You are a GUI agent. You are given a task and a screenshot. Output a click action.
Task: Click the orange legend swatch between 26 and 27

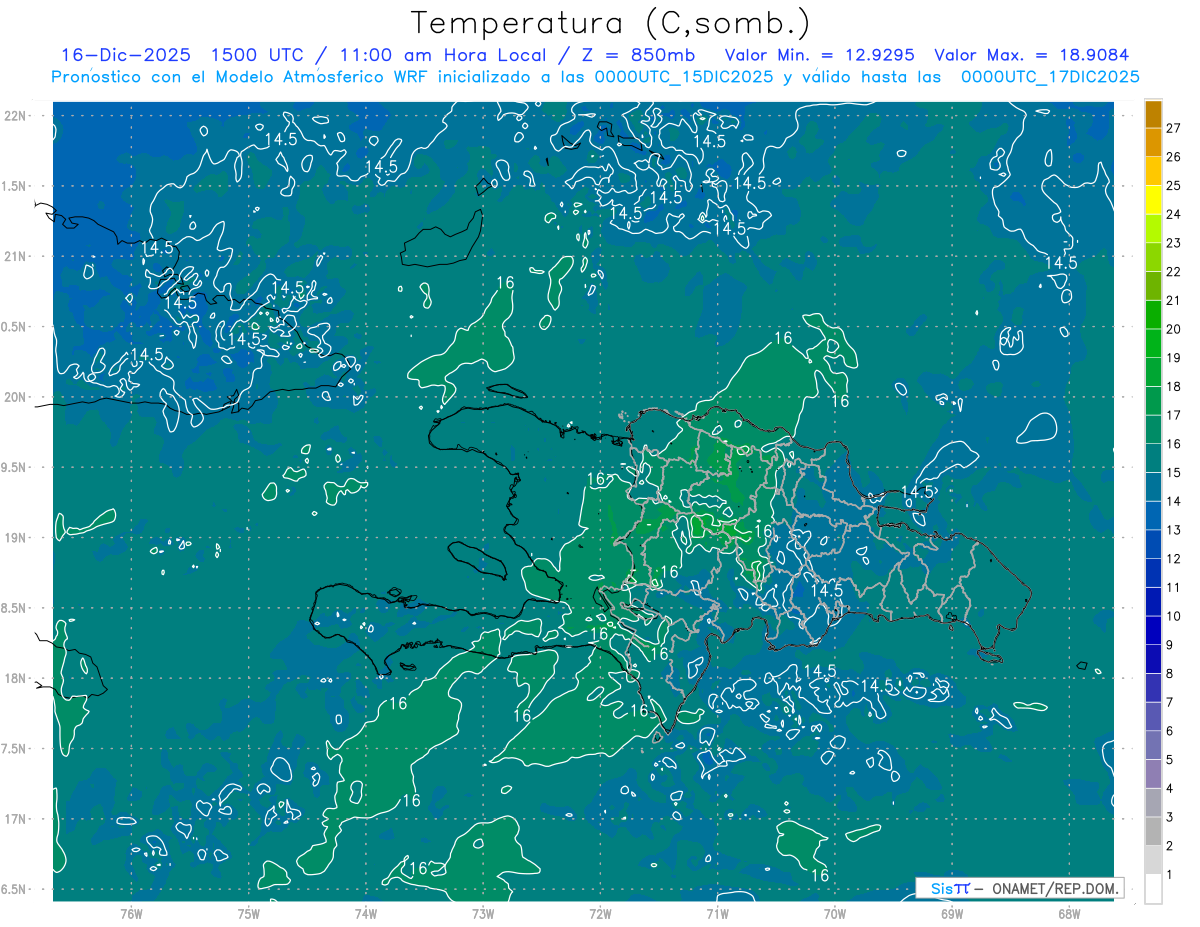pos(1153,142)
